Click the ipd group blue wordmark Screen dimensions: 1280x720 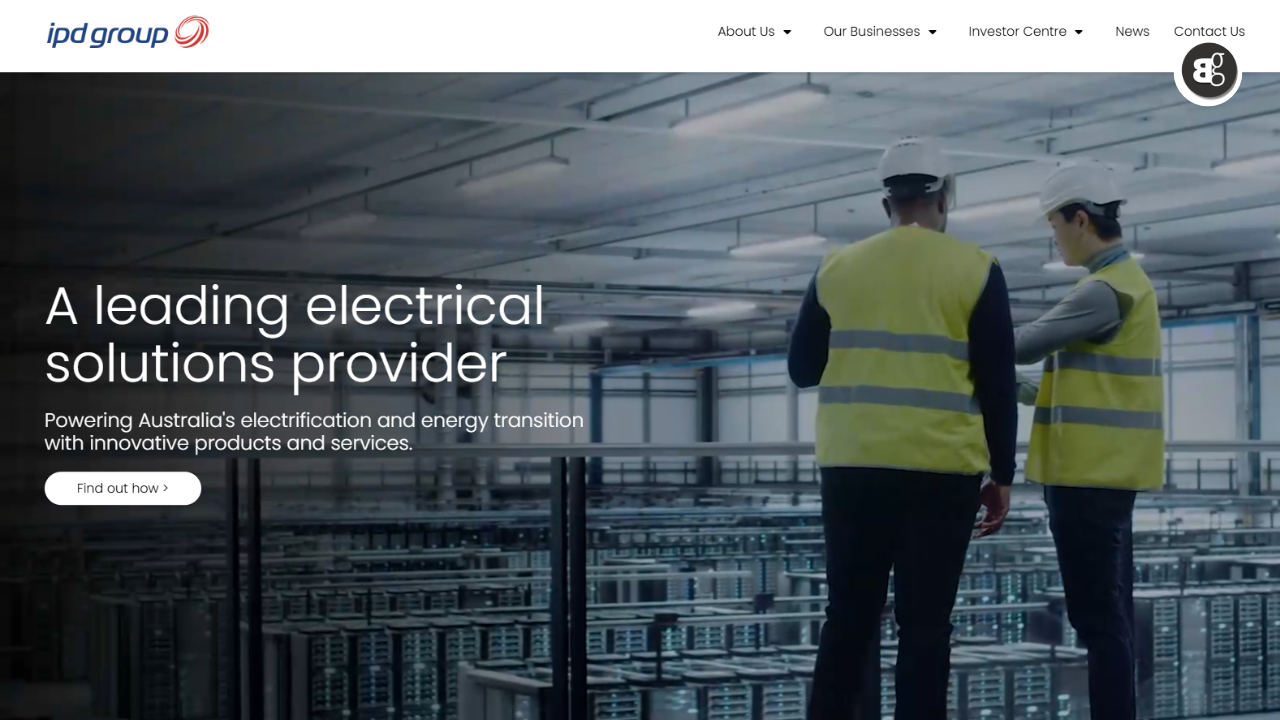[108, 34]
